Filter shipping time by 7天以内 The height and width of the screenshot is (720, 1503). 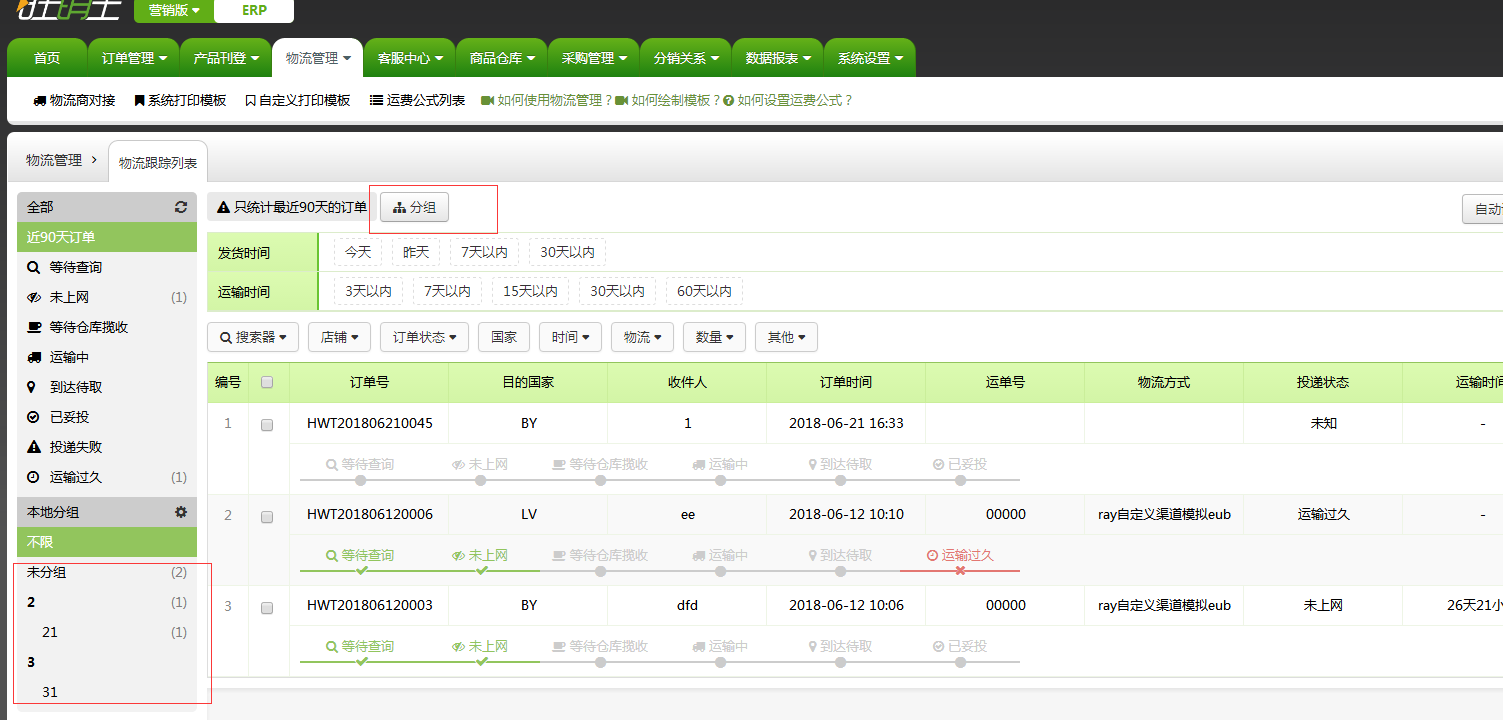[485, 252]
